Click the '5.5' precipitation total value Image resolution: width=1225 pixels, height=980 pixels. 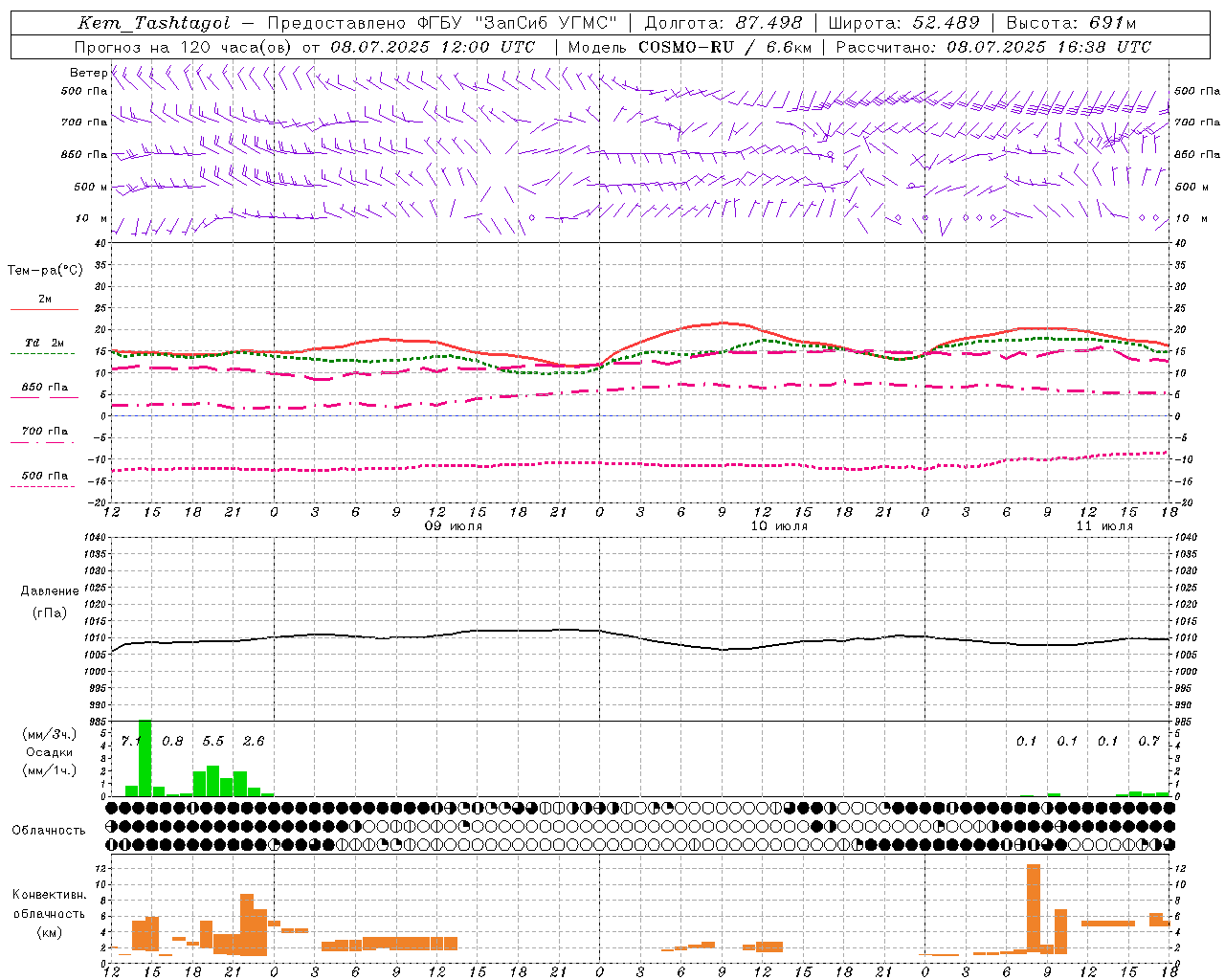point(212,742)
